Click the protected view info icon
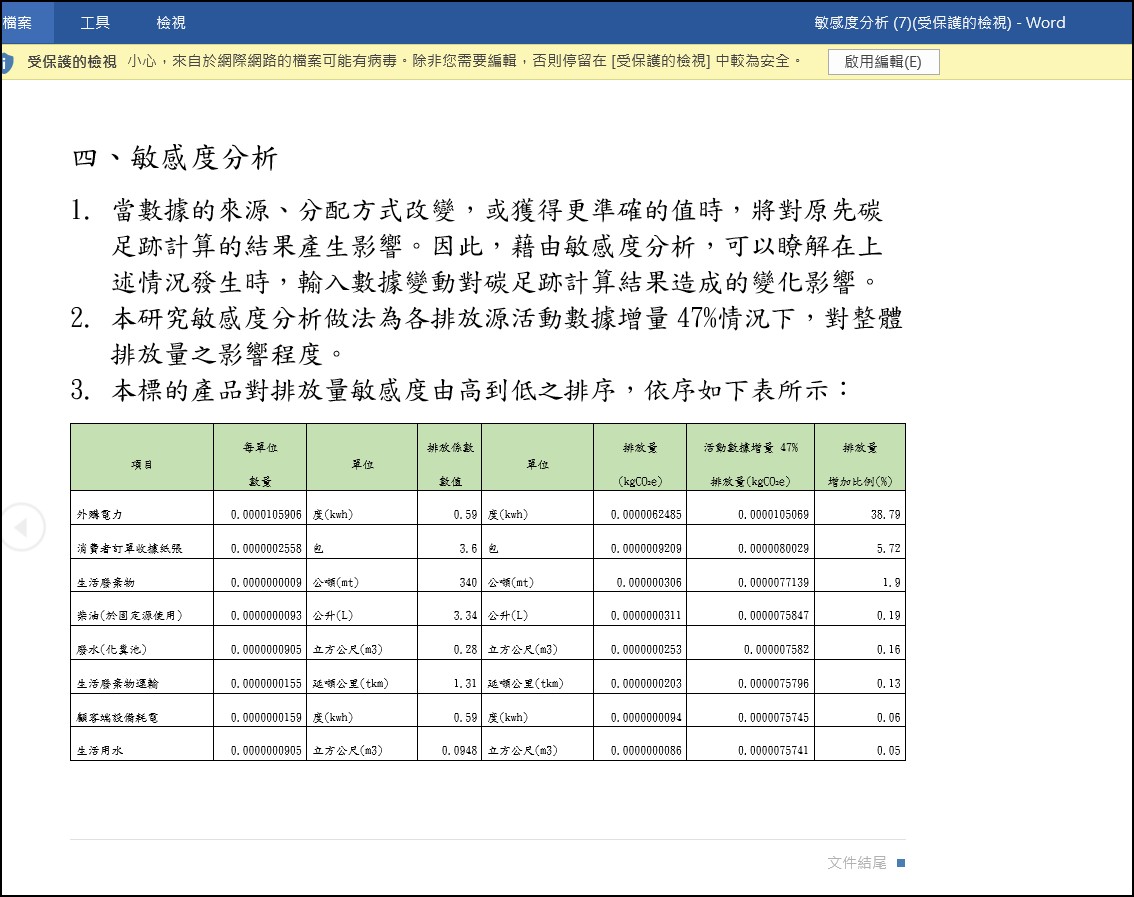 6,62
